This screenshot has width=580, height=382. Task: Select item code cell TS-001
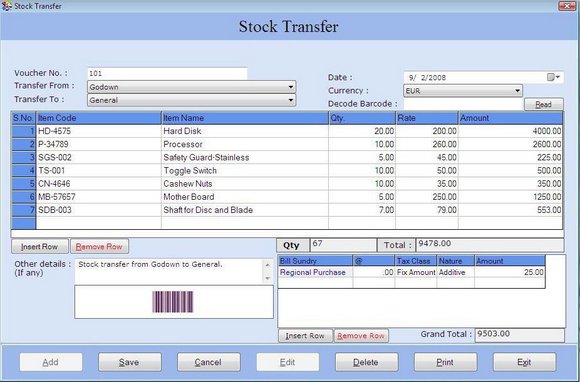98,170
